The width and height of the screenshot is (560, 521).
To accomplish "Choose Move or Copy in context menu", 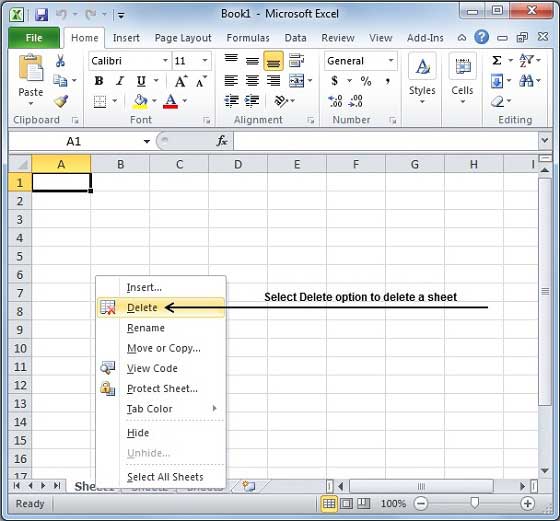I will pyautogui.click(x=161, y=348).
